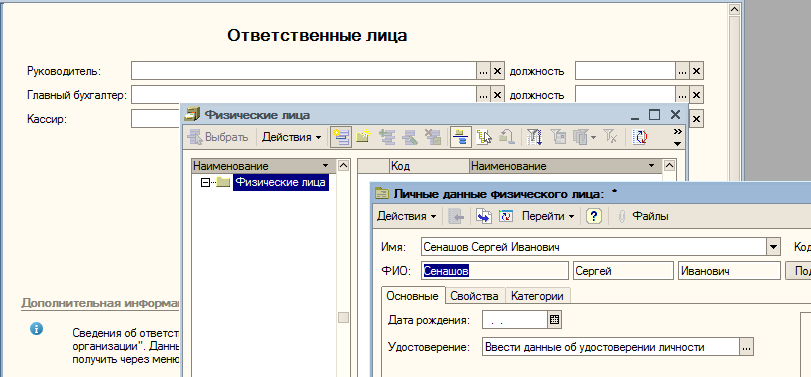Click the folder icon of the Физические лица node
Image resolution: width=811 pixels, height=377 pixels.
(223, 182)
